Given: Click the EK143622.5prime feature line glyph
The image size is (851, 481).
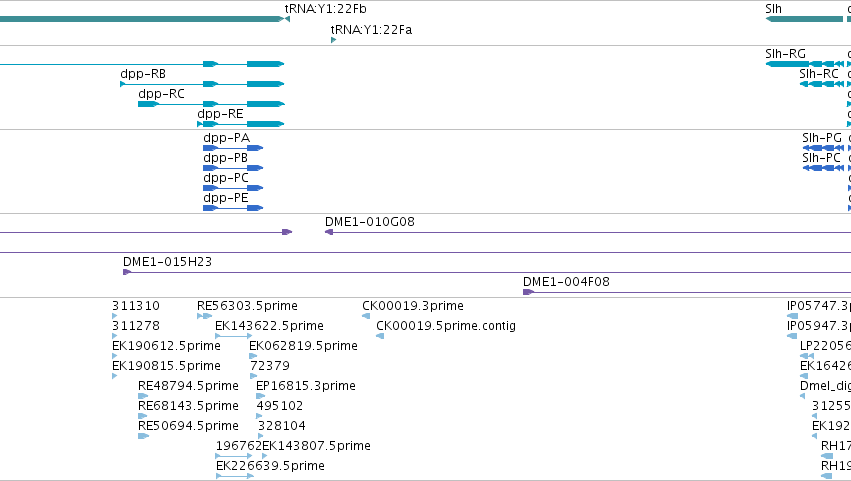Looking at the screenshot, I should [x=234, y=336].
